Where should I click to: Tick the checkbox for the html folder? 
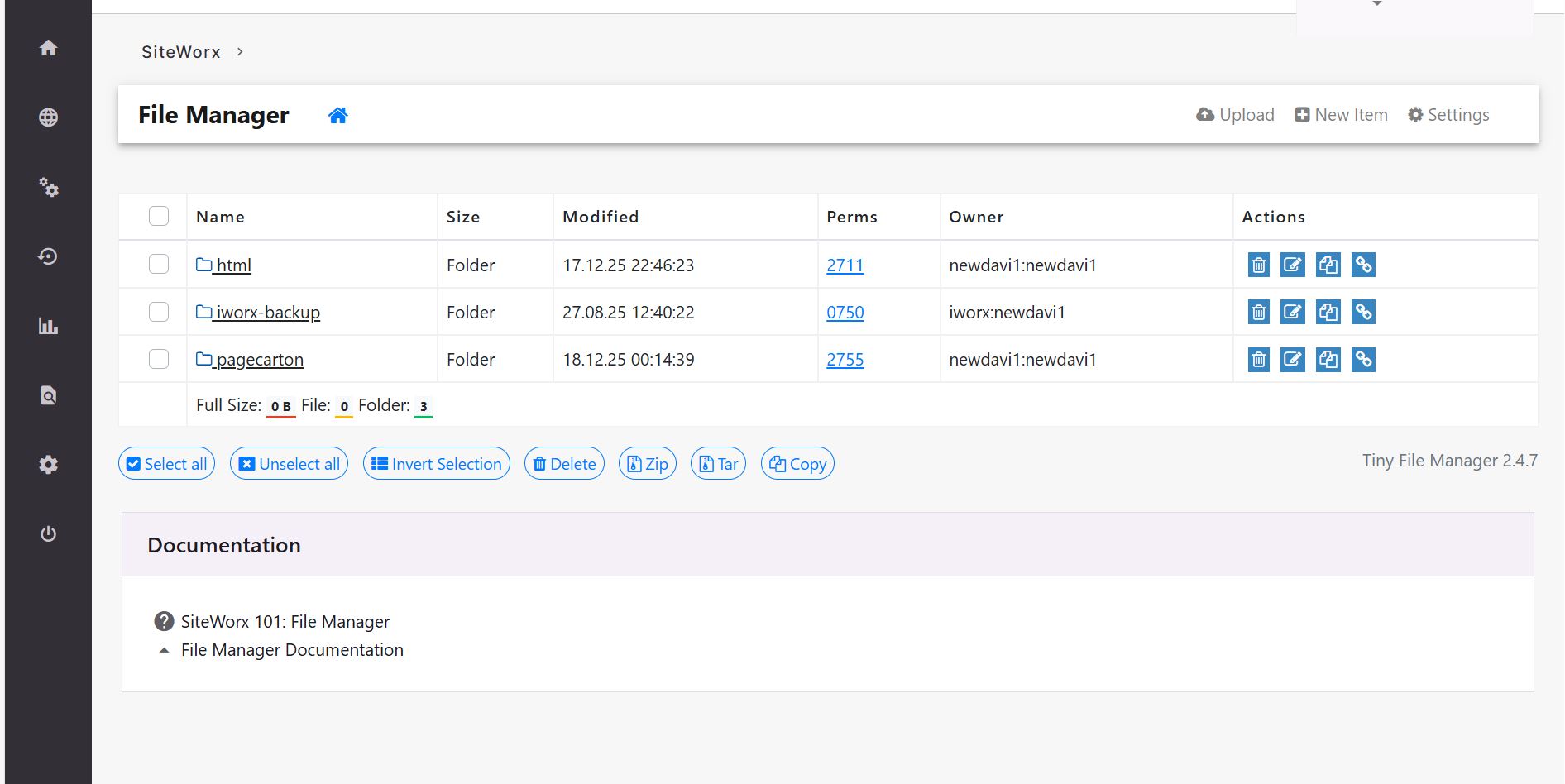[x=159, y=264]
